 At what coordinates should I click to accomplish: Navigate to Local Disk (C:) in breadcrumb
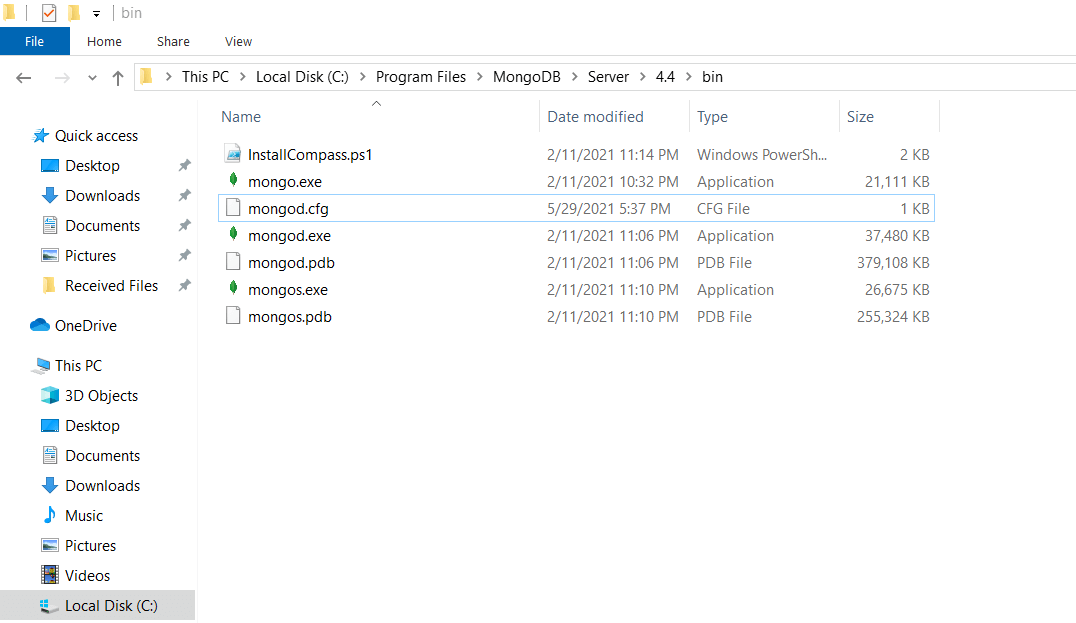[x=303, y=77]
